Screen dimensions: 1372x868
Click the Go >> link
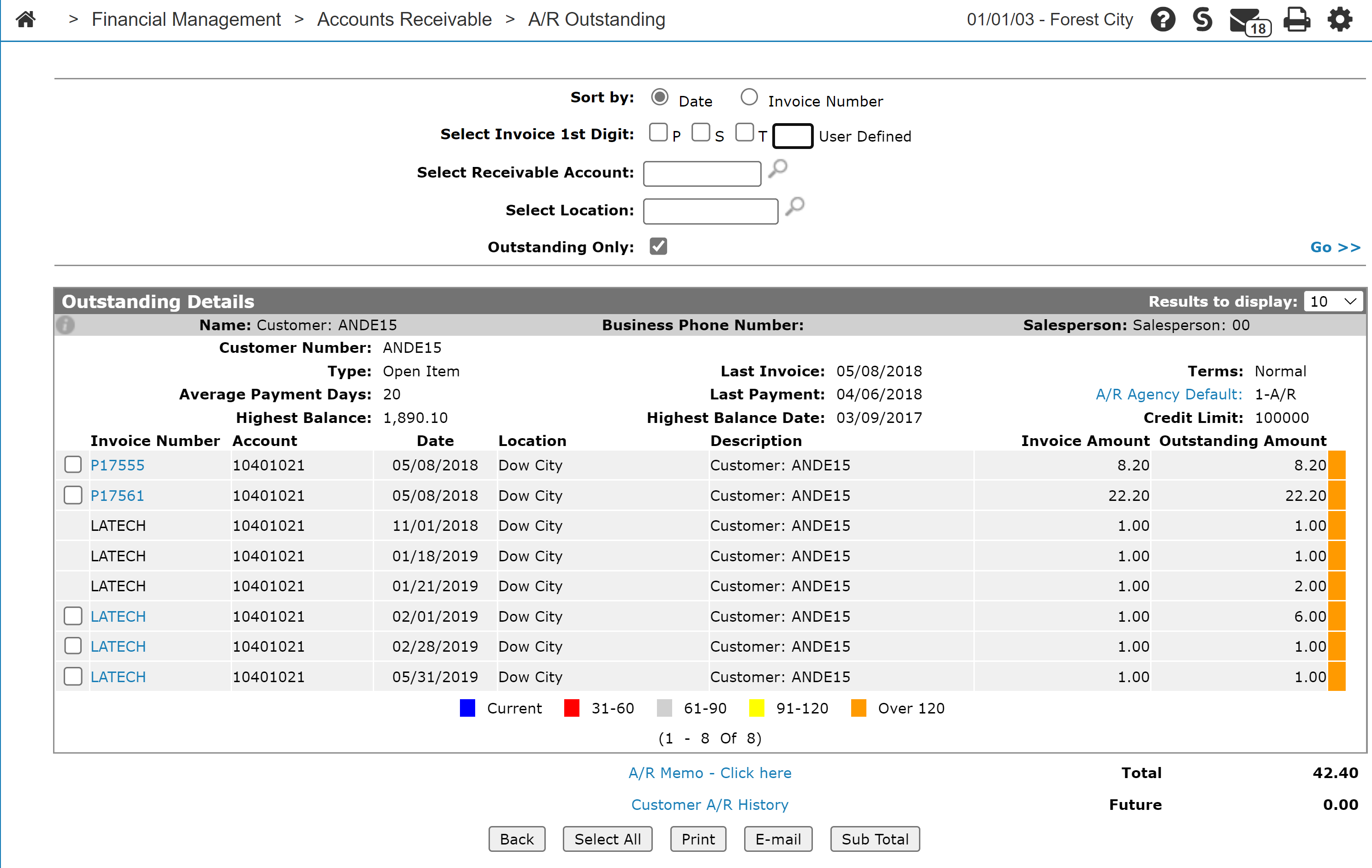click(1335, 247)
